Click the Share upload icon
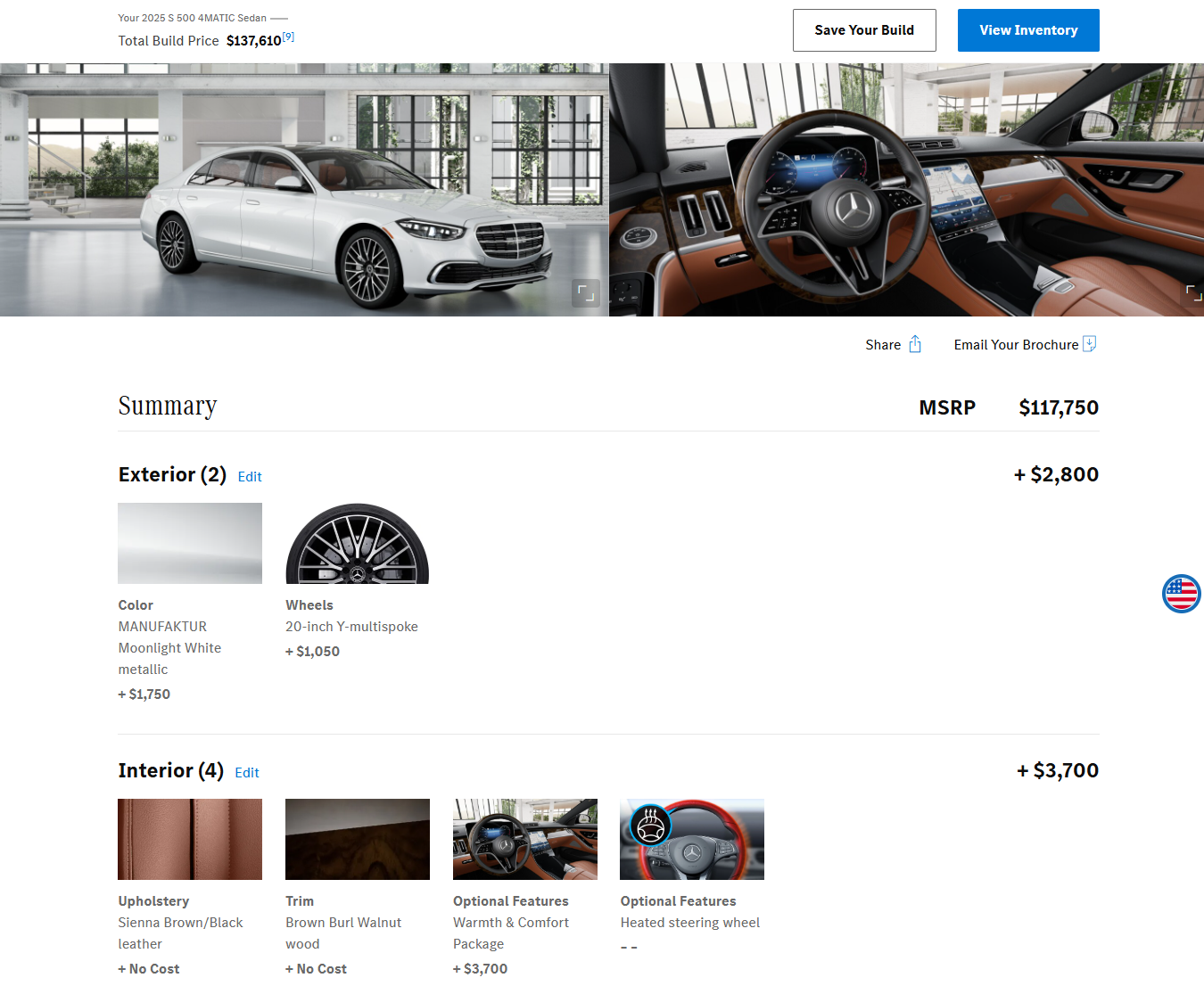The height and width of the screenshot is (986, 1204). (914, 344)
